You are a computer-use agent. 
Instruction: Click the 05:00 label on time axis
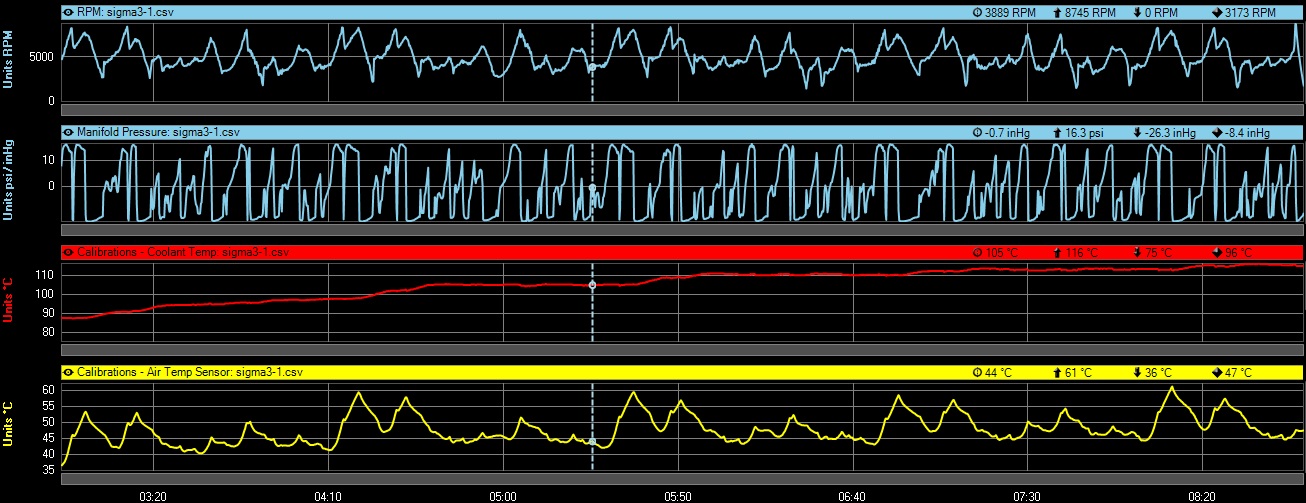point(503,495)
